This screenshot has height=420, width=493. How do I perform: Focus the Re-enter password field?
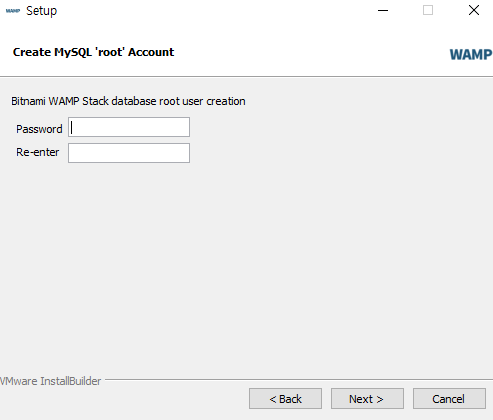[129, 153]
